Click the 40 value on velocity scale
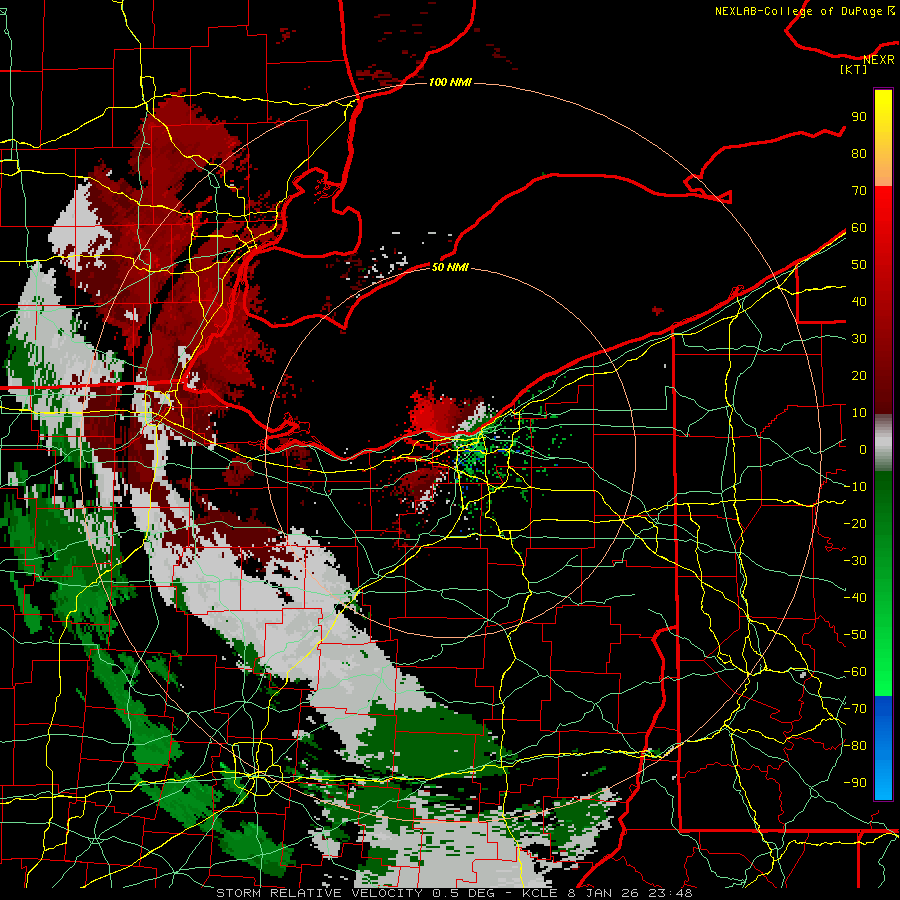The width and height of the screenshot is (900, 900). click(859, 301)
